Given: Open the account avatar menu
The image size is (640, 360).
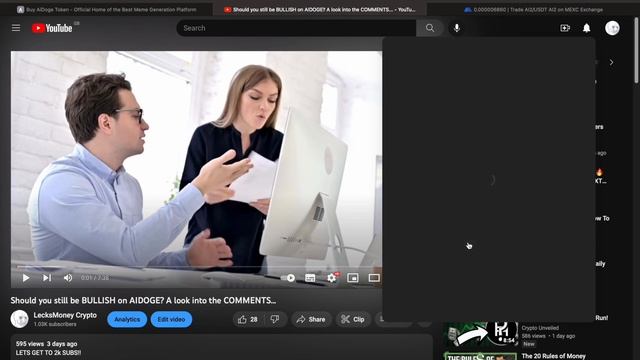Looking at the screenshot, I should coord(612,28).
